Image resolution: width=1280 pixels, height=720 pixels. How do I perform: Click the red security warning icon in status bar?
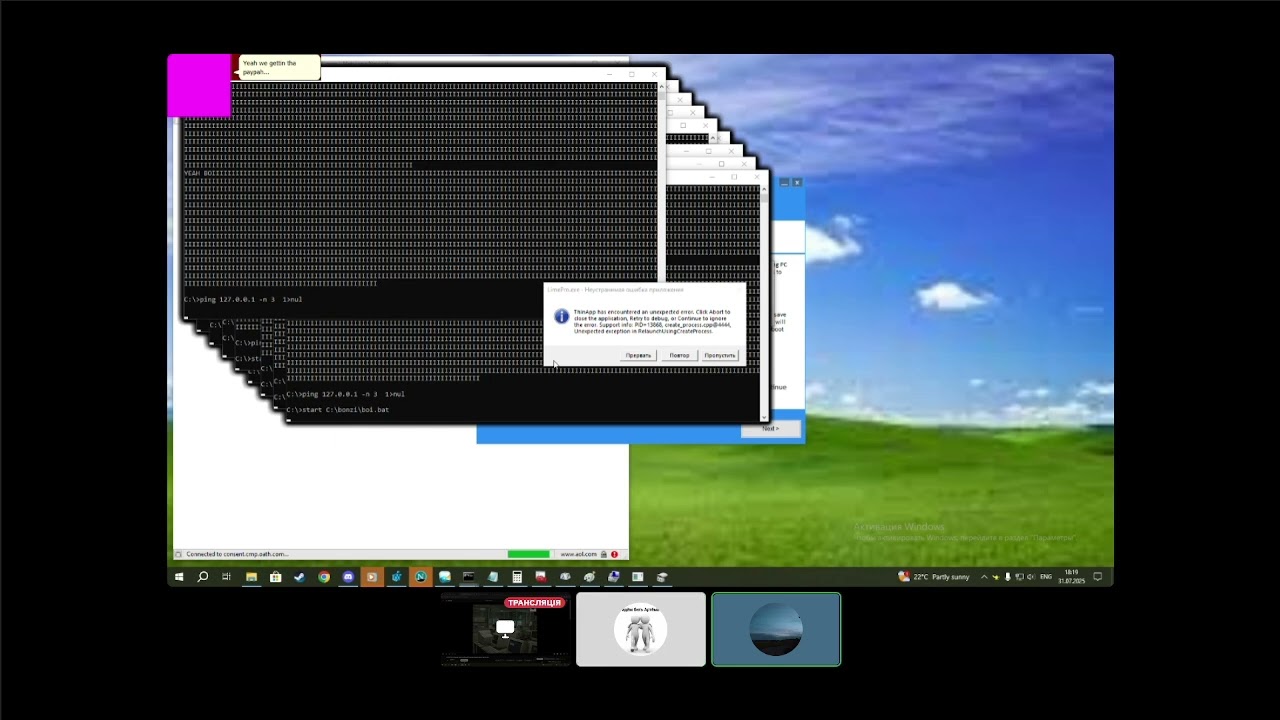click(x=614, y=554)
